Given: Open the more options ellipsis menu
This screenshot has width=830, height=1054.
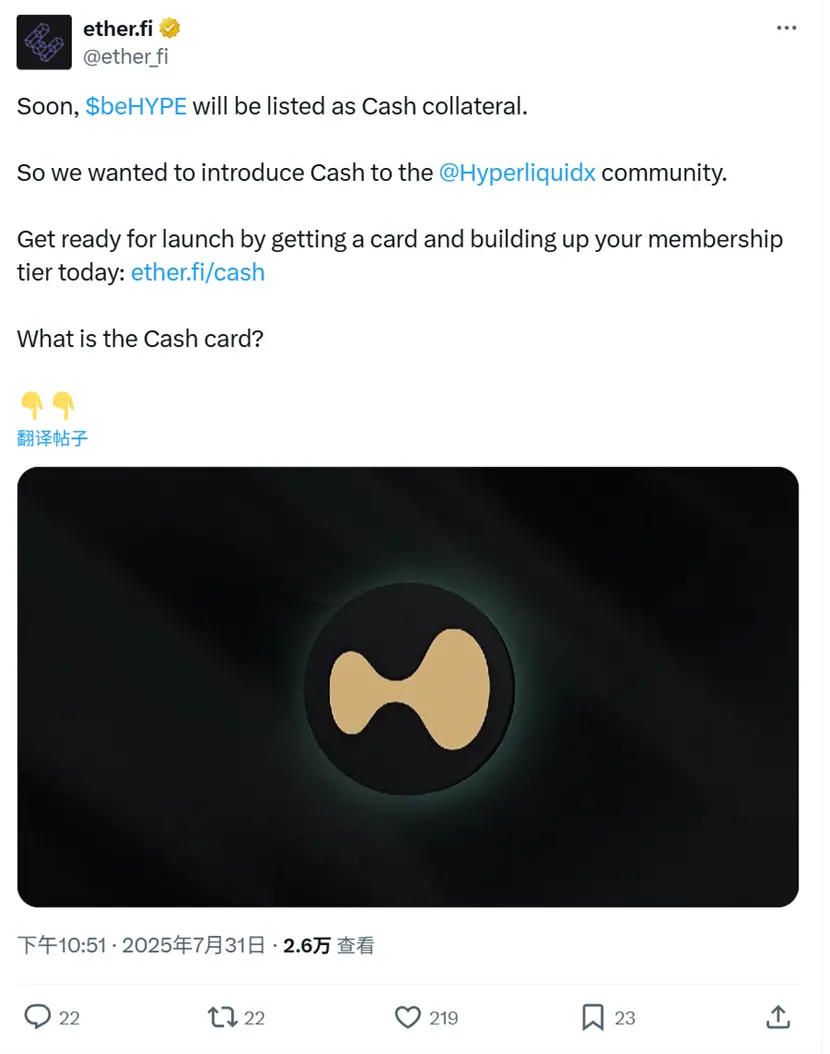Looking at the screenshot, I should point(788,28).
